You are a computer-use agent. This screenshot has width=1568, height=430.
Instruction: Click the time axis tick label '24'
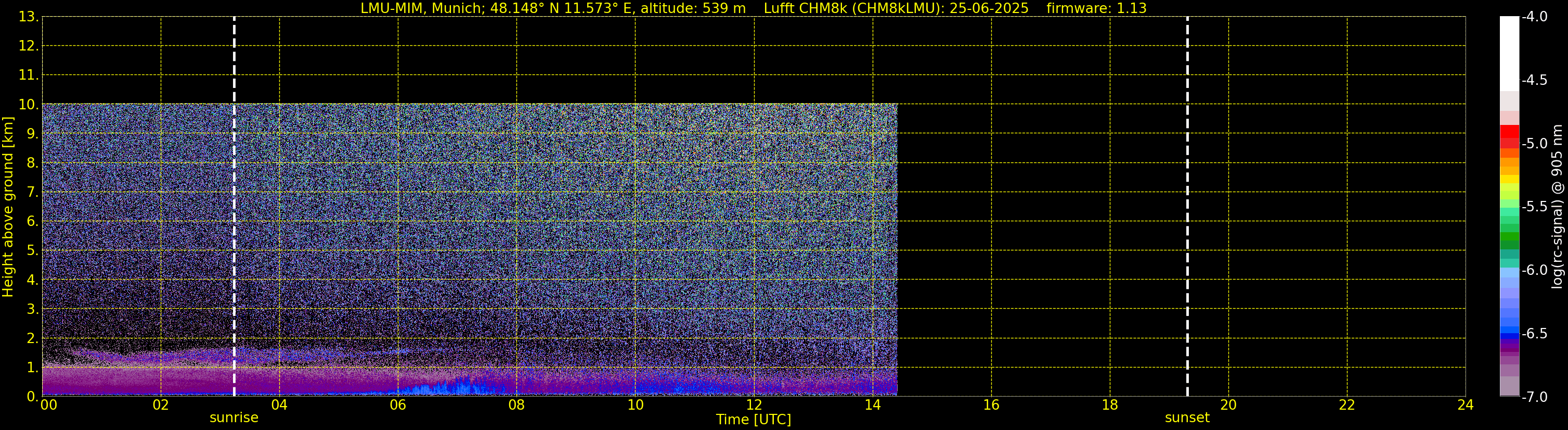click(1465, 405)
